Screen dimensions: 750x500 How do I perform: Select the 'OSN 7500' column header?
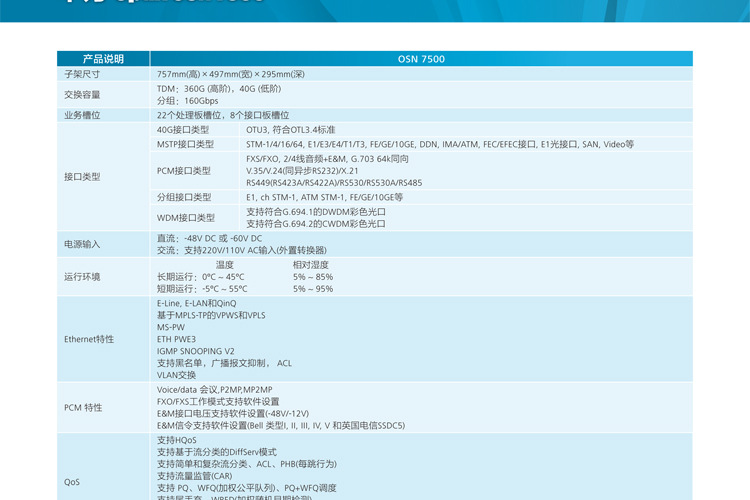pos(421,59)
